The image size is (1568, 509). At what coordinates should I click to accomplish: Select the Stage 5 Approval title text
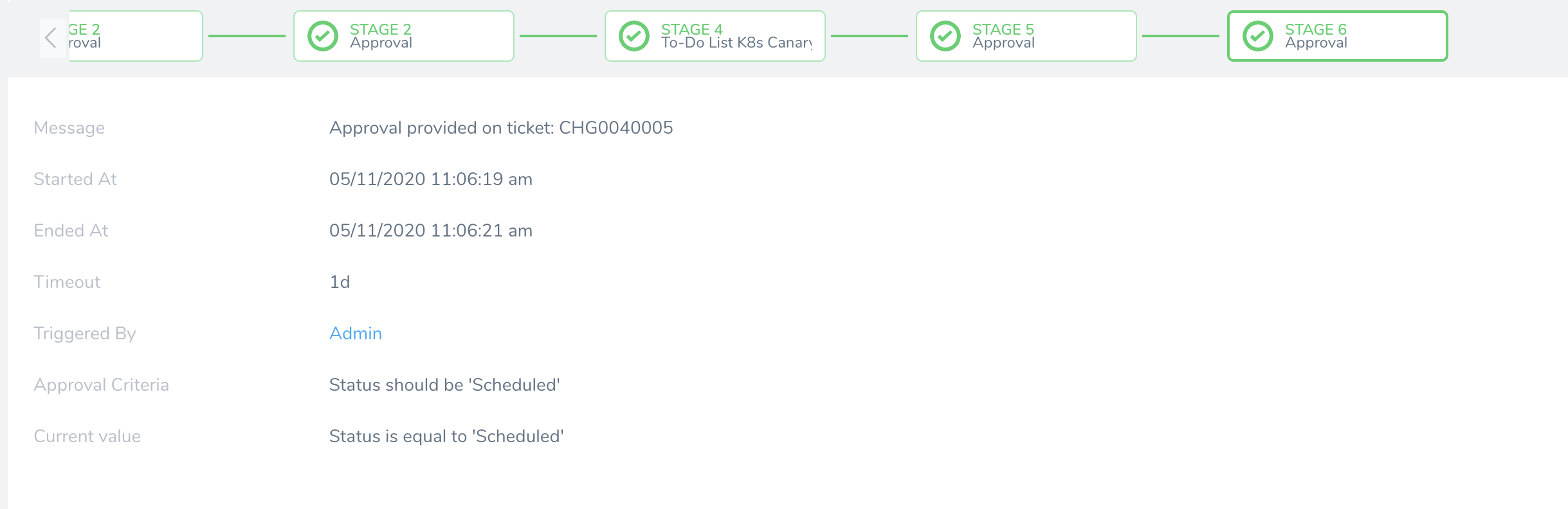point(1003,36)
